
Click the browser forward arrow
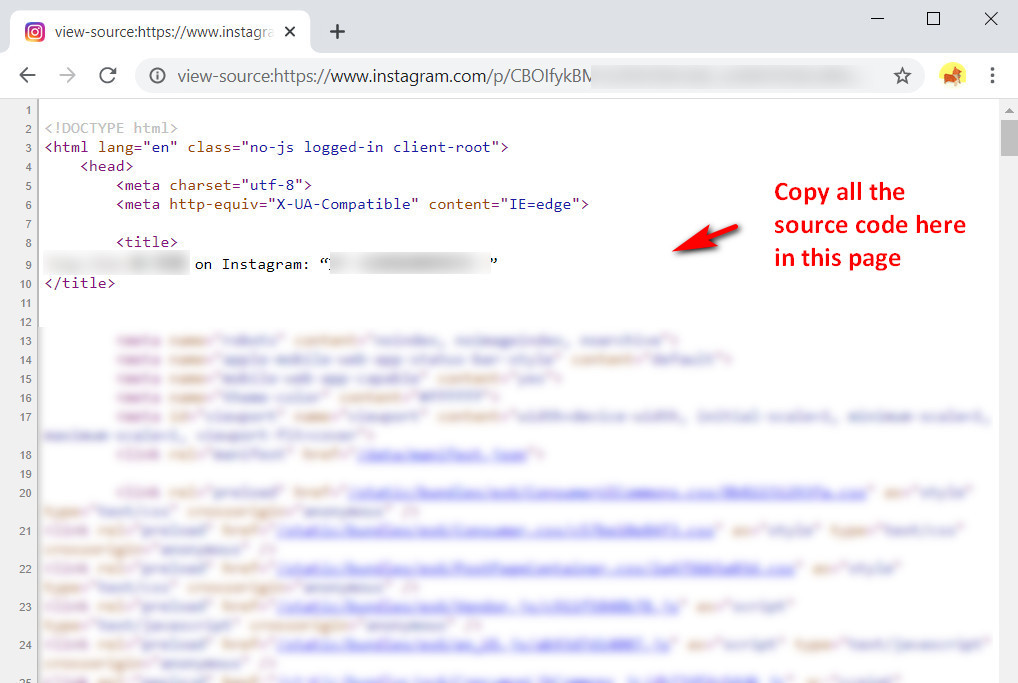coord(68,75)
